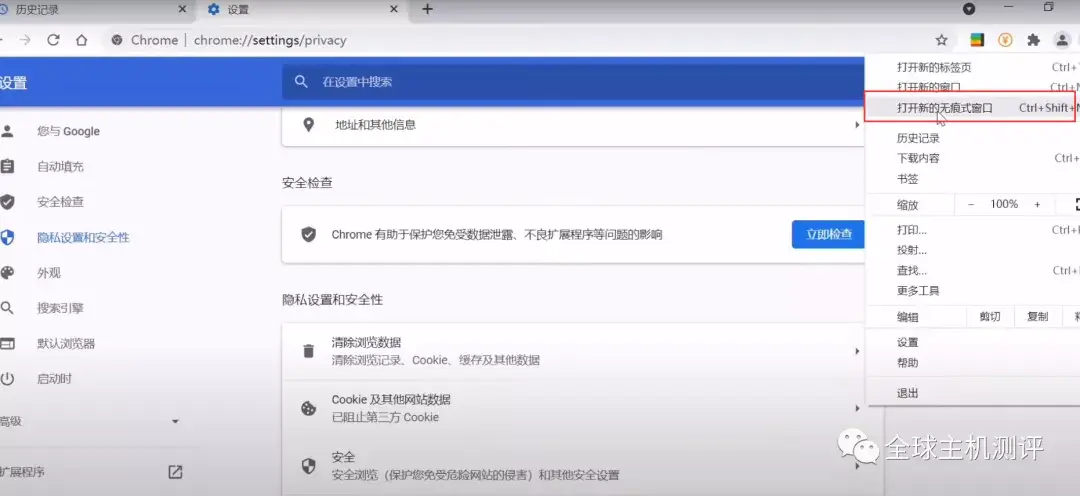Bookmark this page with star icon
This screenshot has height=496, width=1080.
(942, 40)
